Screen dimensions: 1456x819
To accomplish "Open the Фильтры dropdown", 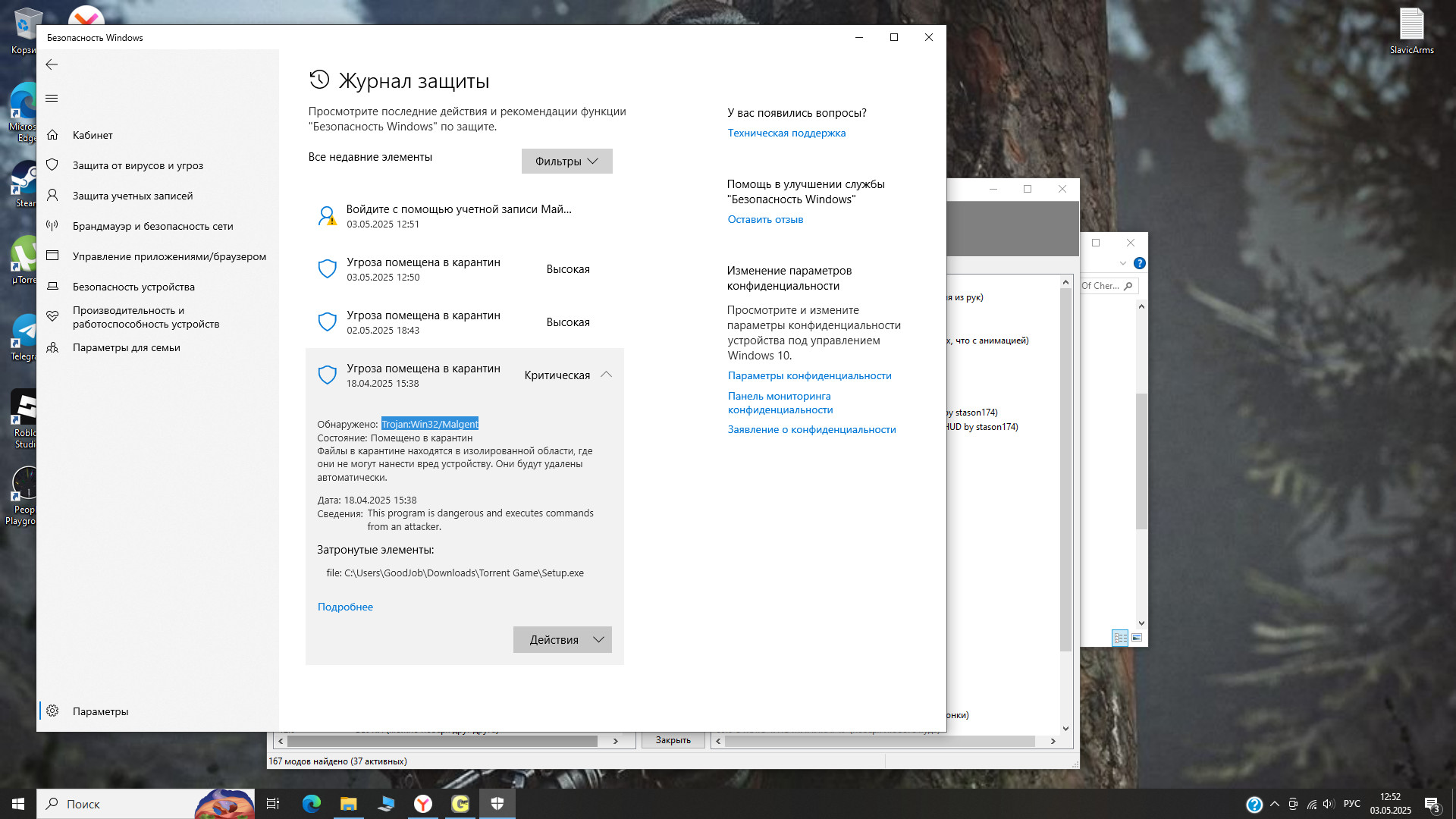I will point(566,161).
